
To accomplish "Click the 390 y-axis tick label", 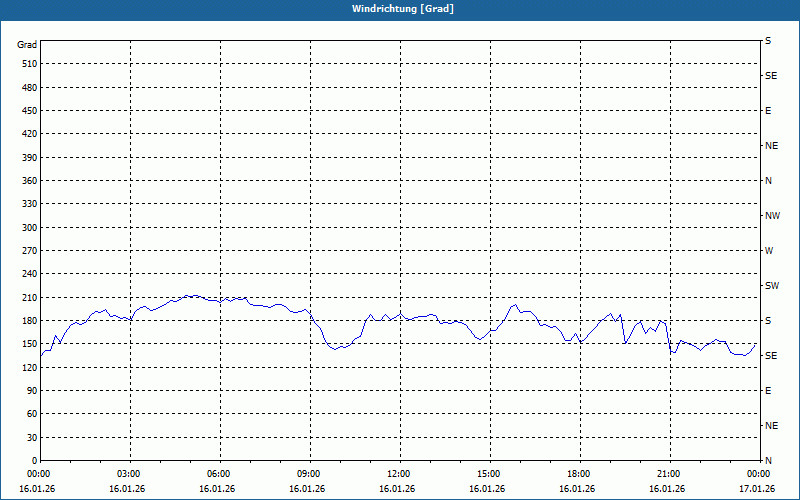I will click(30, 158).
